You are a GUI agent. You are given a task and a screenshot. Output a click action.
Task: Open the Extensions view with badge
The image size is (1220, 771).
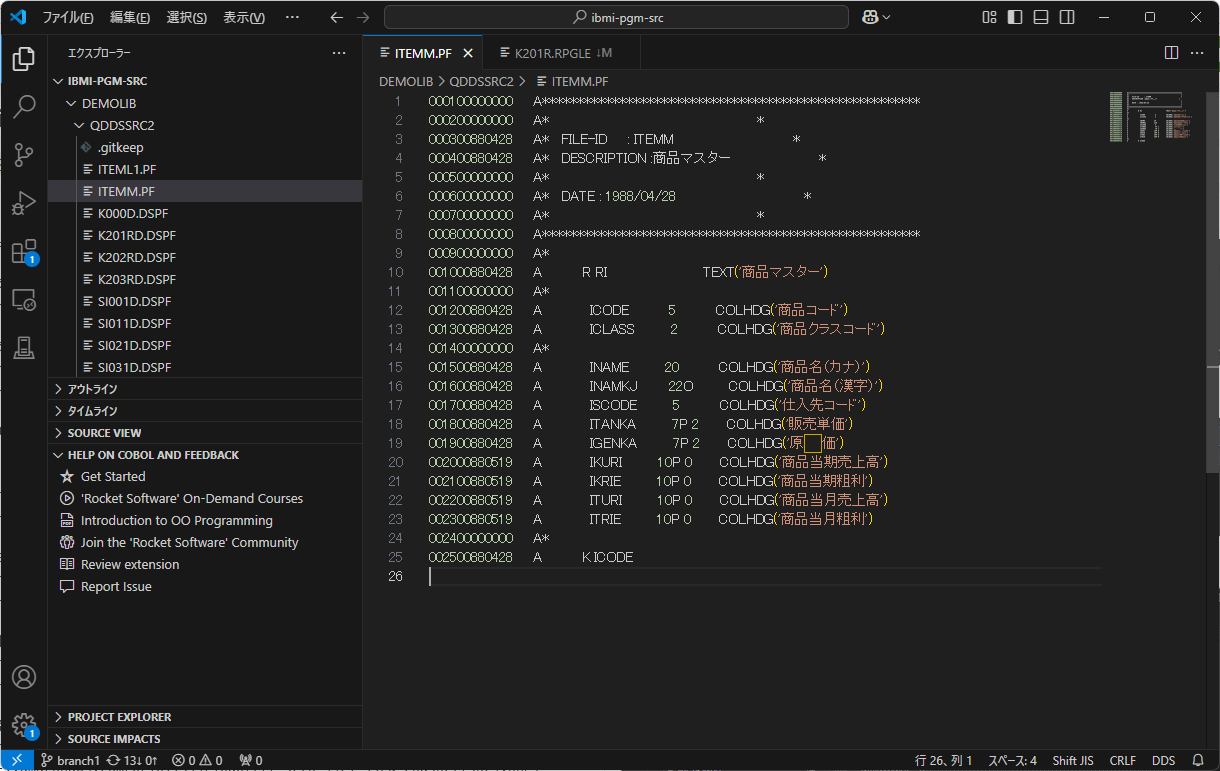(24, 251)
